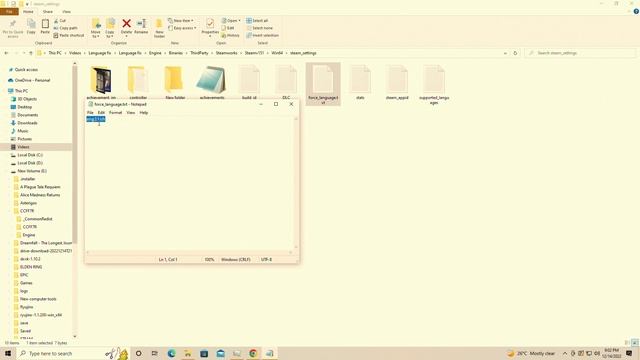Screen dimensions: 640x360
Task: Click the Search steam_settings field
Action: pos(580,53)
